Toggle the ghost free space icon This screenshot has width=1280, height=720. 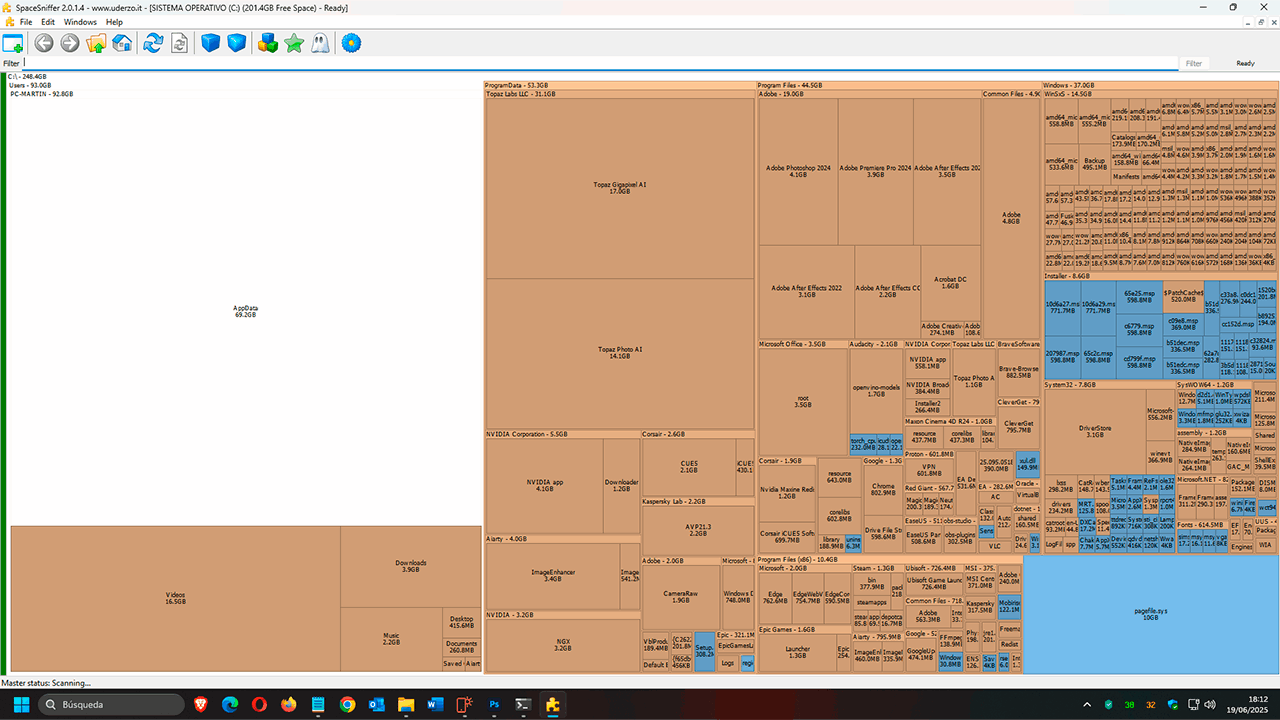(x=320, y=43)
